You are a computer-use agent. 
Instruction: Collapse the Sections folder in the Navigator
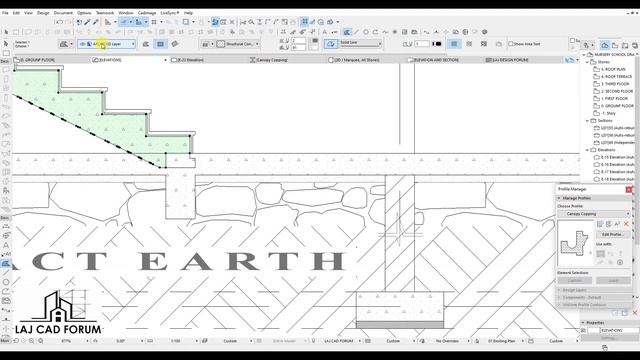coord(587,121)
